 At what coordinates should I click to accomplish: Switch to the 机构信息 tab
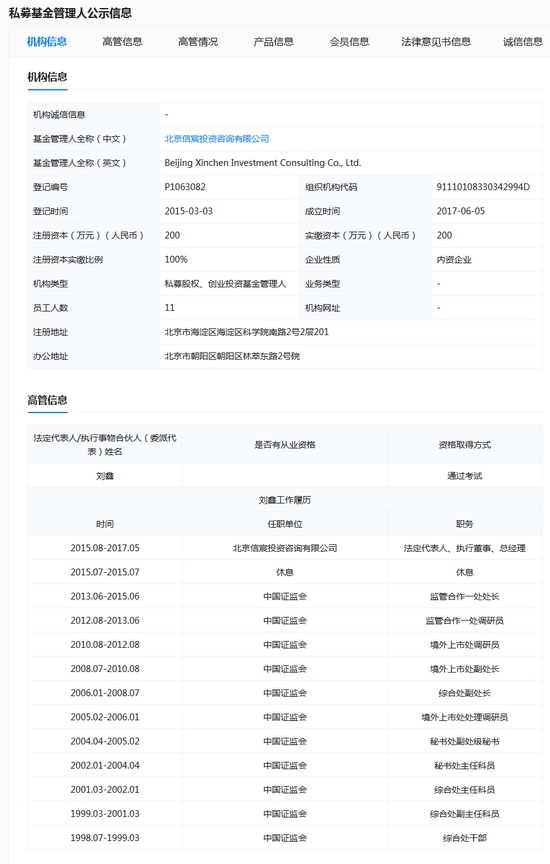tap(47, 41)
